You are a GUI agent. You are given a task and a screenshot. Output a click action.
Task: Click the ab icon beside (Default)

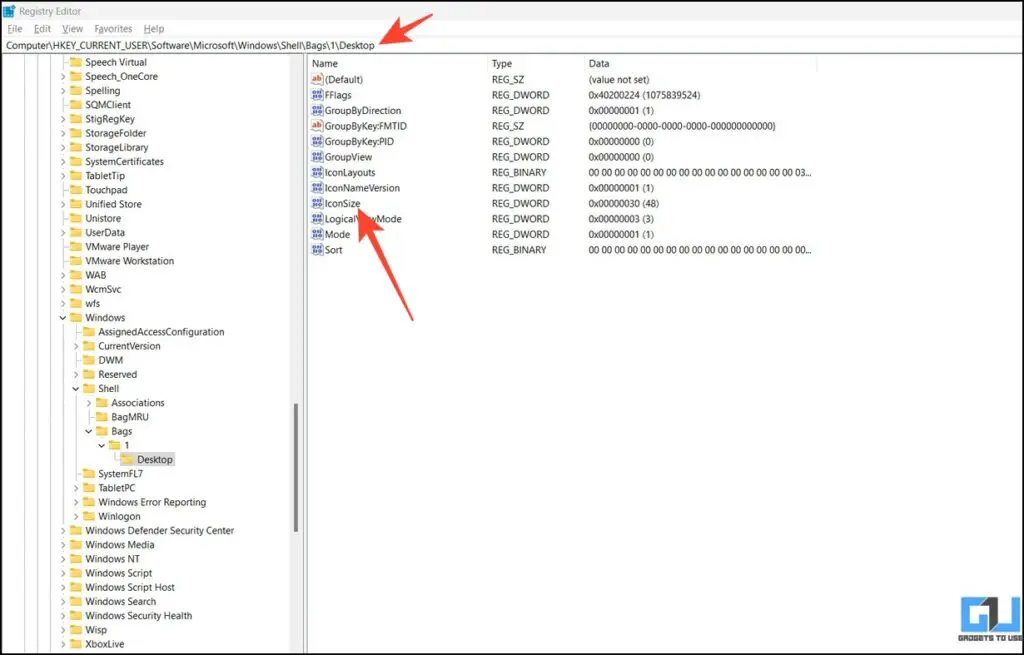pos(318,79)
